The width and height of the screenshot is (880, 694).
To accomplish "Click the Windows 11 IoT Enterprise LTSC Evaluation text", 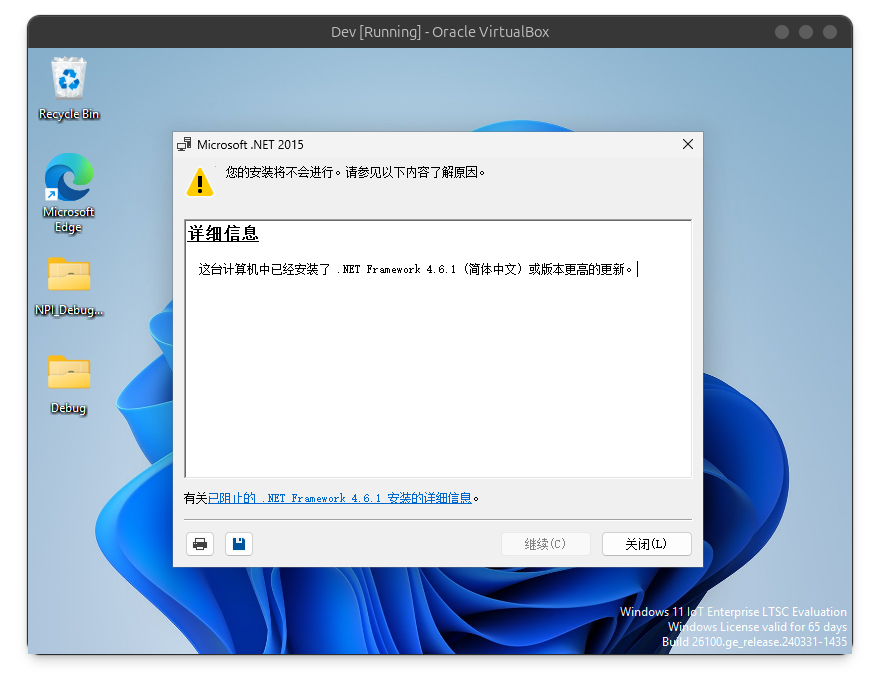I will point(733,612).
